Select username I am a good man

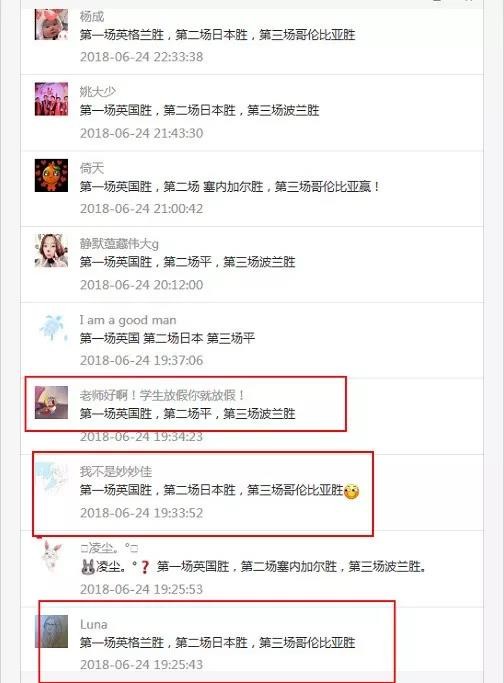pyautogui.click(x=128, y=320)
